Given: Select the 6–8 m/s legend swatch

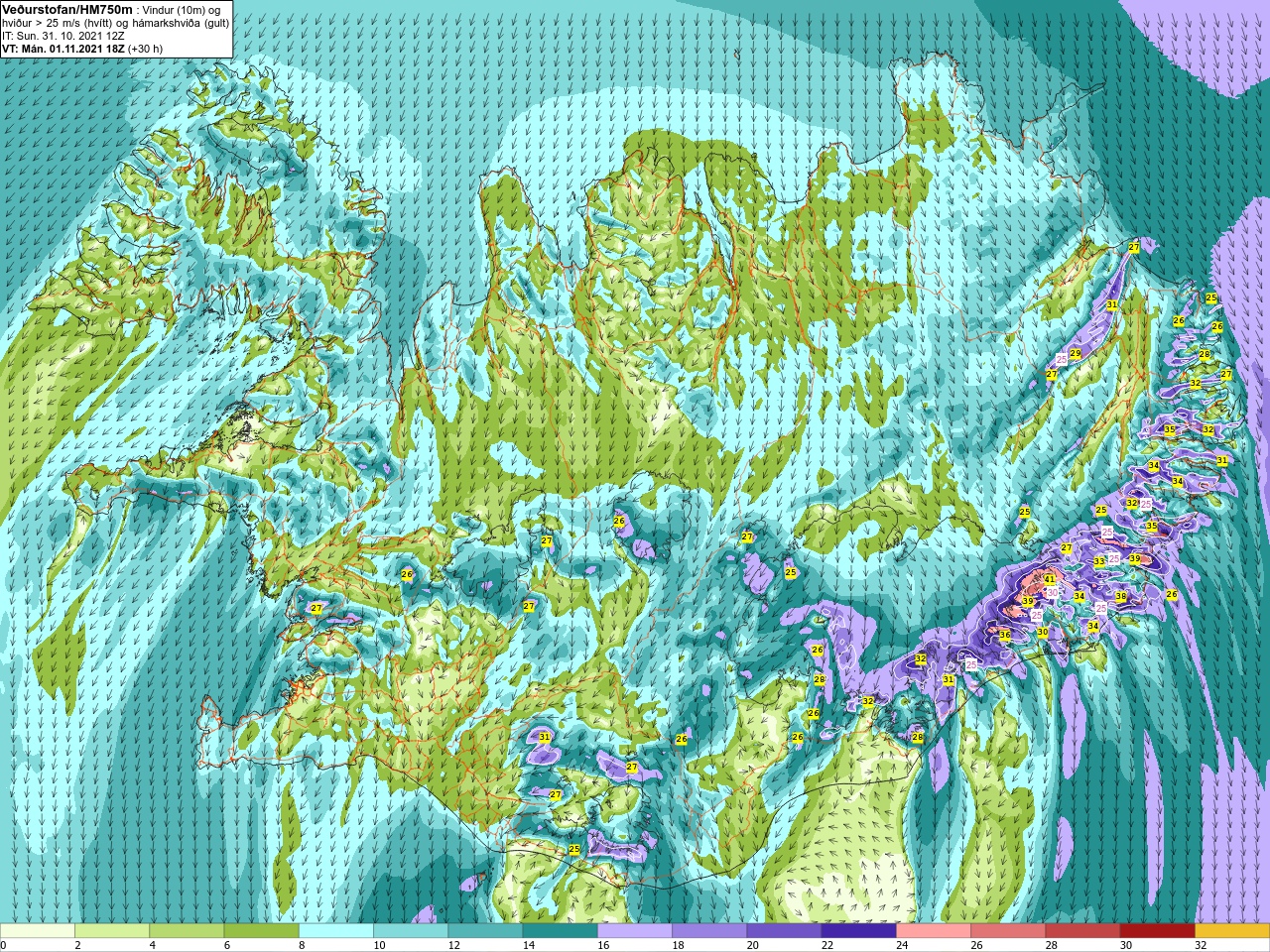Looking at the screenshot, I should click(x=262, y=931).
